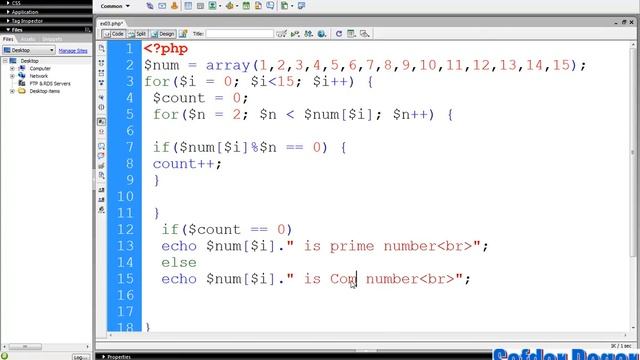Click the Live Data view icon

pos(184,34)
